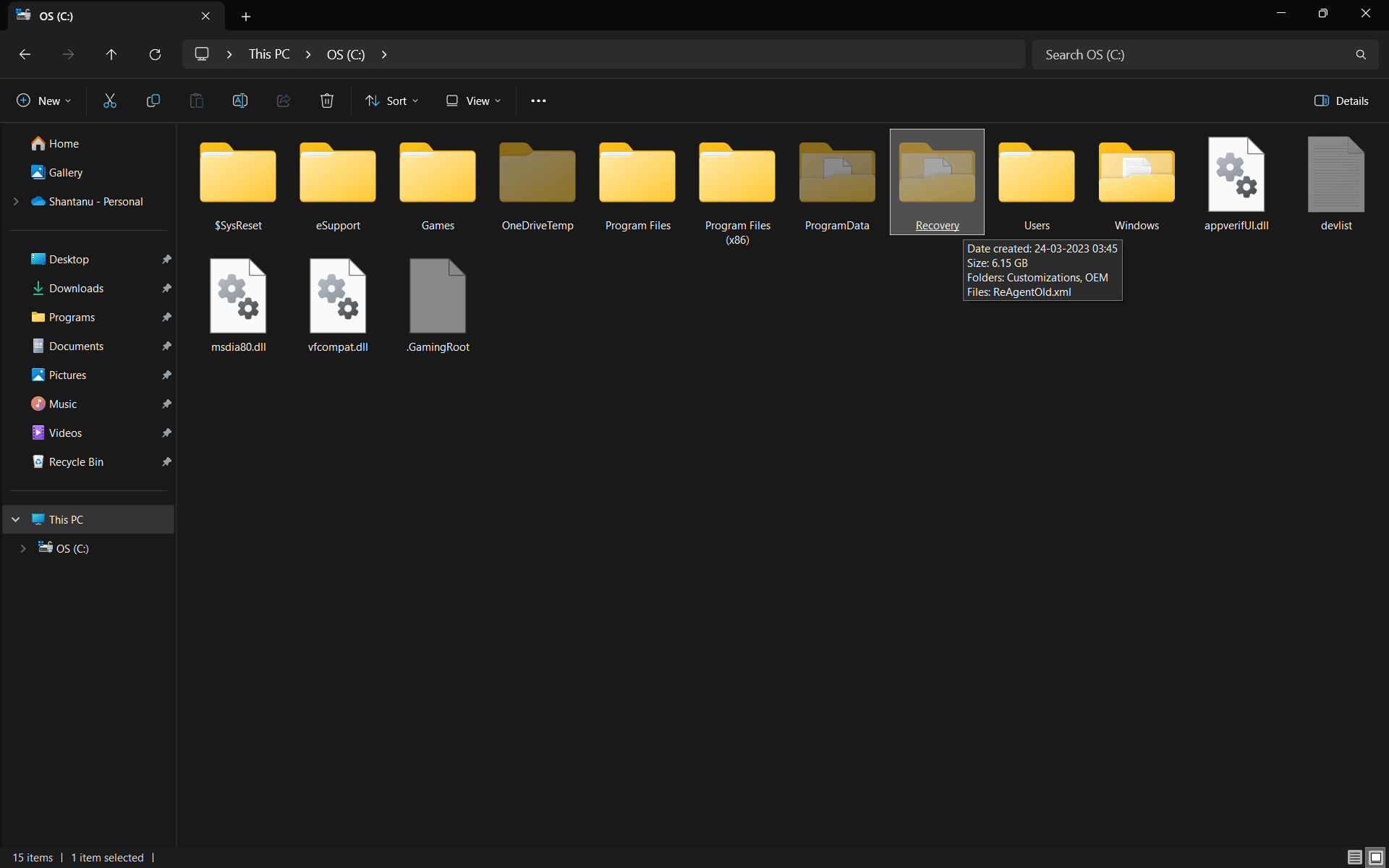Open the See more three-dots menu
The image size is (1389, 868).
point(538,101)
